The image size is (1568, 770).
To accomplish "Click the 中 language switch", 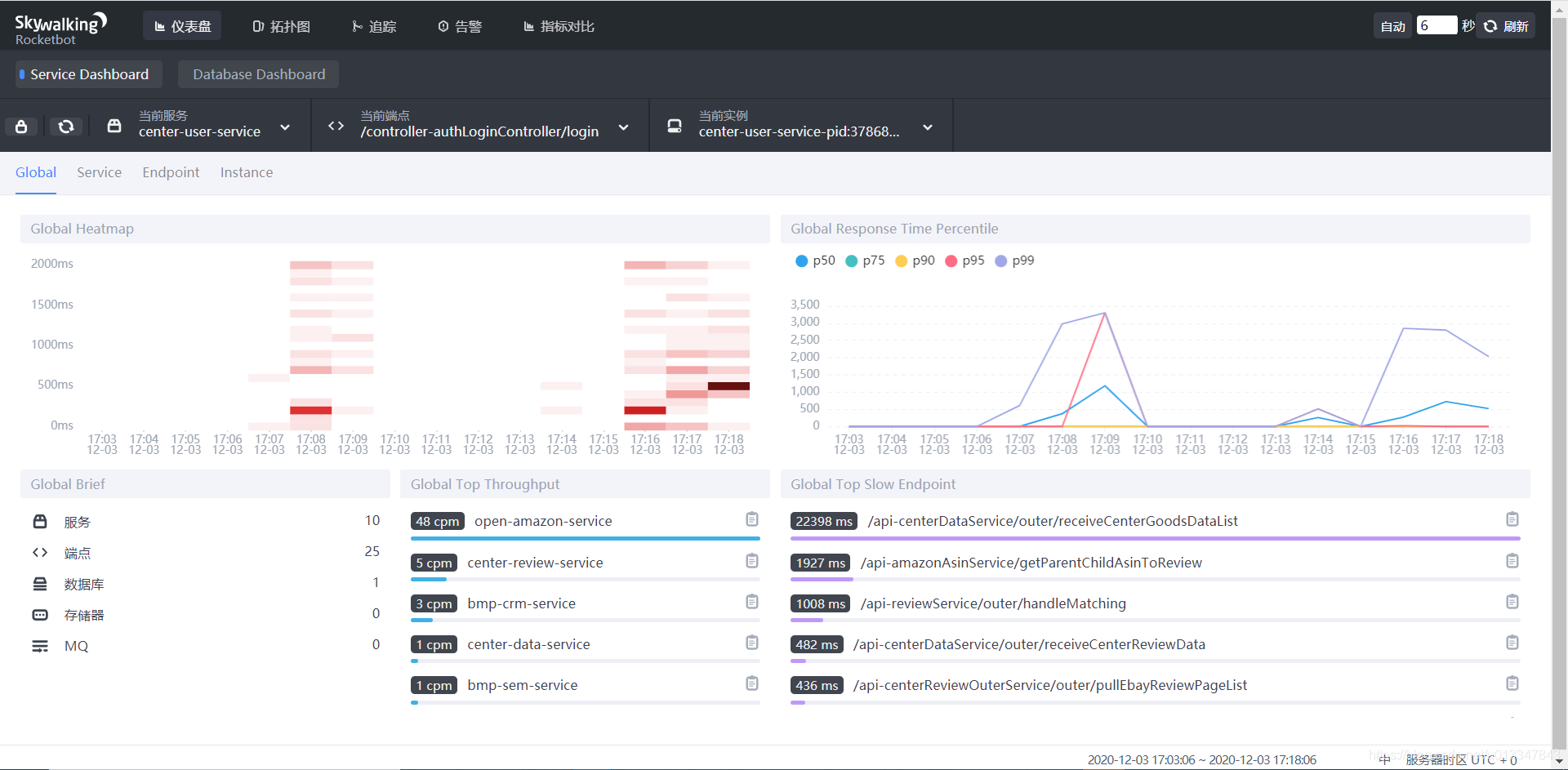I will coord(1384,759).
